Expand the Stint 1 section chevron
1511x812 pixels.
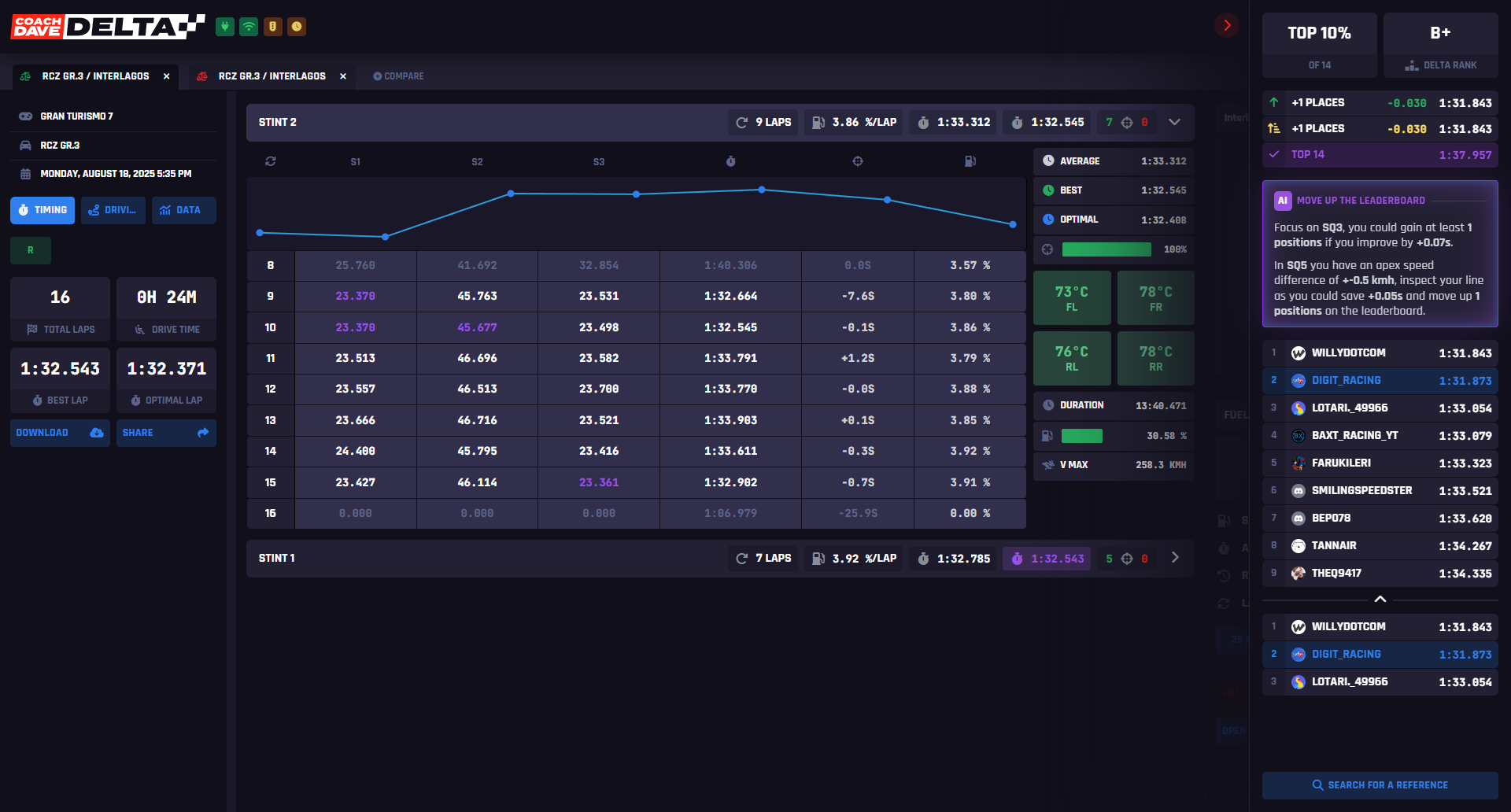tap(1175, 558)
